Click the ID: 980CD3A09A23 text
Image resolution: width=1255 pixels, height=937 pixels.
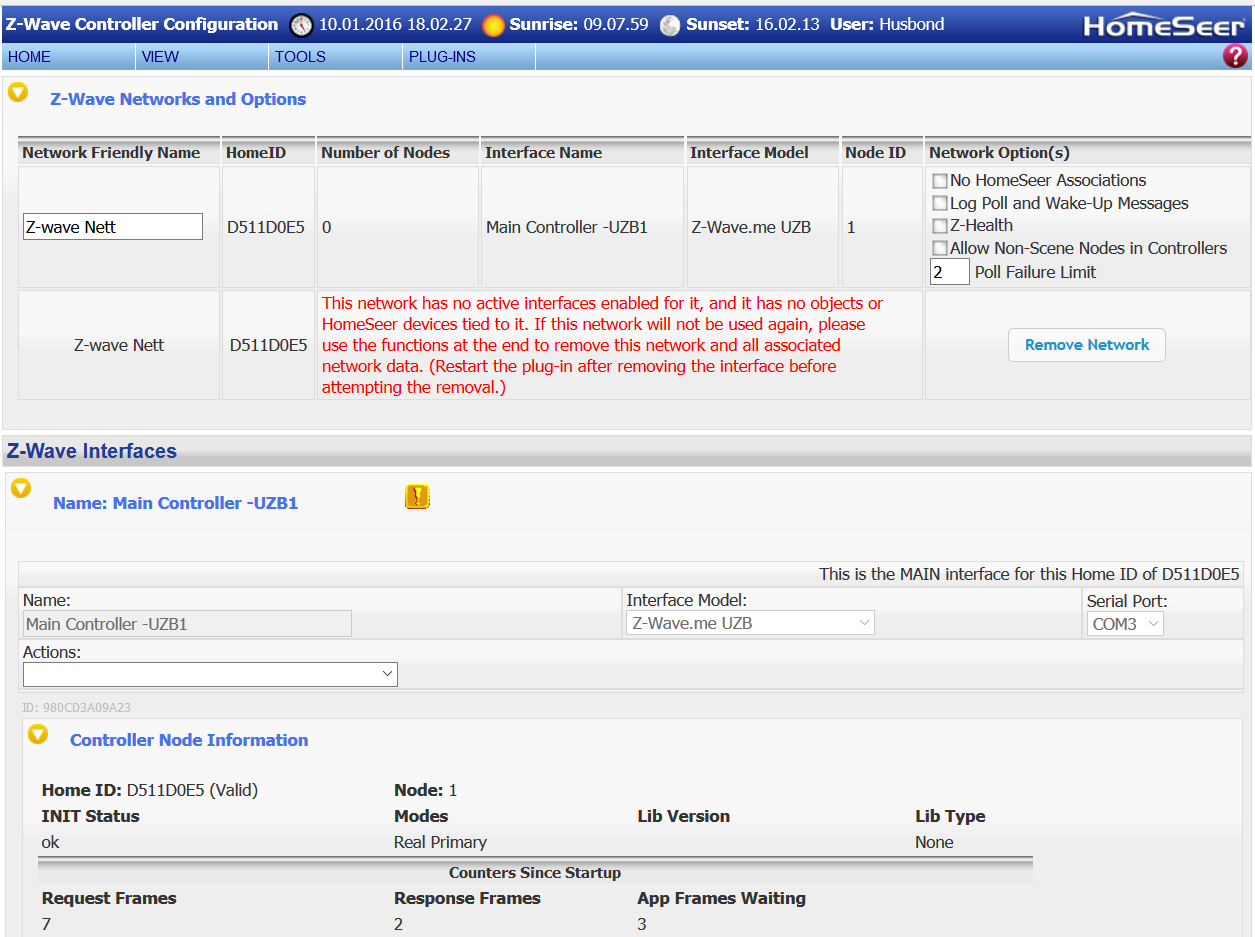(76, 708)
